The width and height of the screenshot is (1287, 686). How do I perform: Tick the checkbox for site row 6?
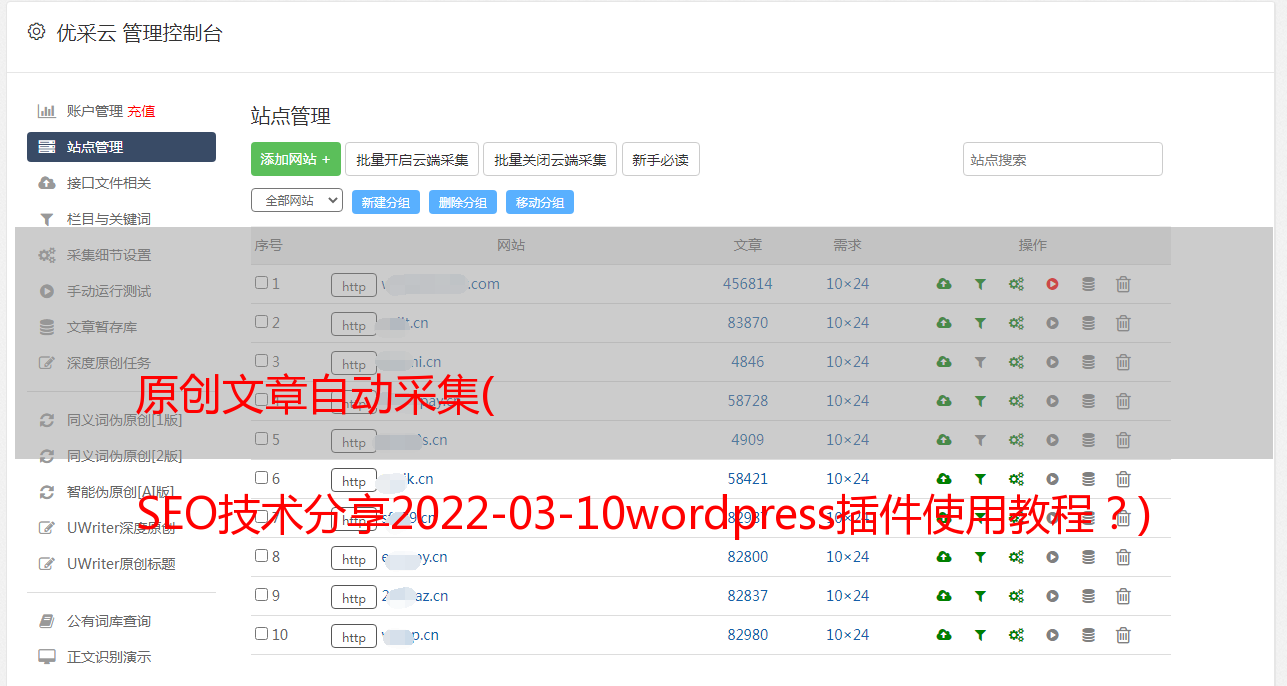261,478
